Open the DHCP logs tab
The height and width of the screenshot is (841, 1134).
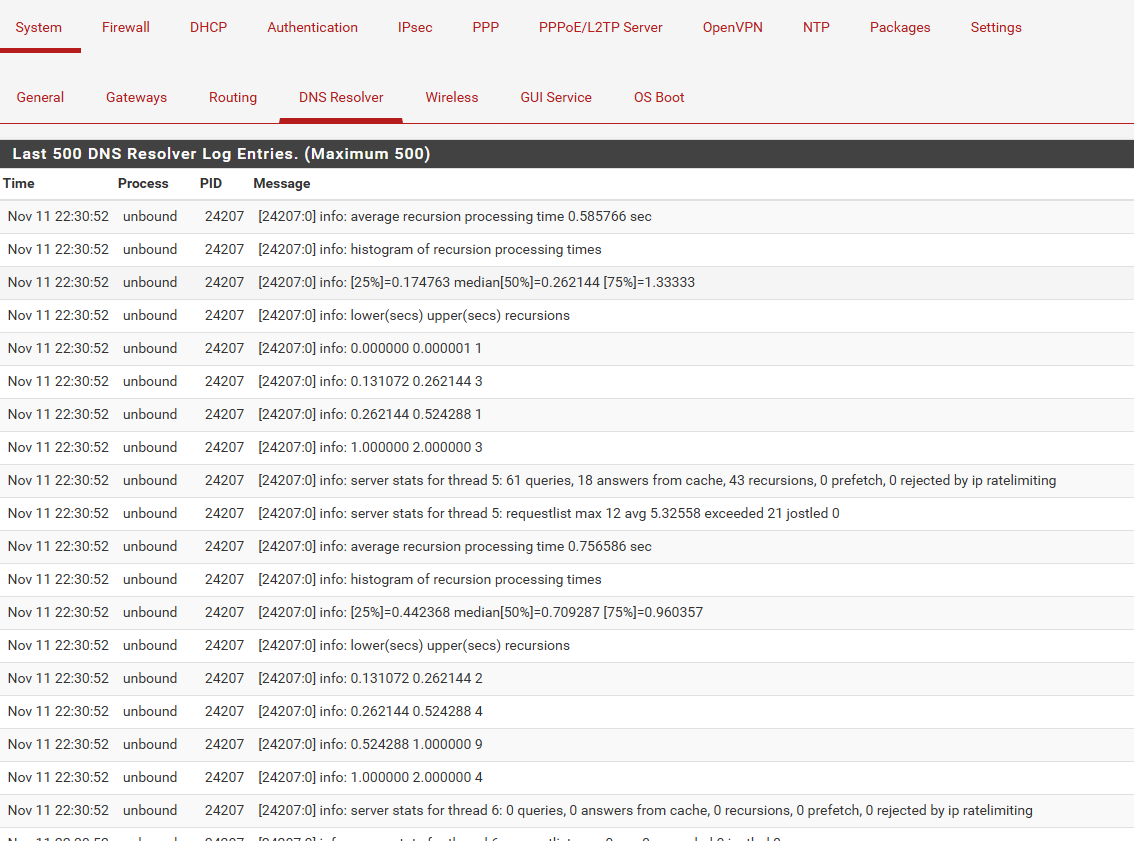click(208, 27)
